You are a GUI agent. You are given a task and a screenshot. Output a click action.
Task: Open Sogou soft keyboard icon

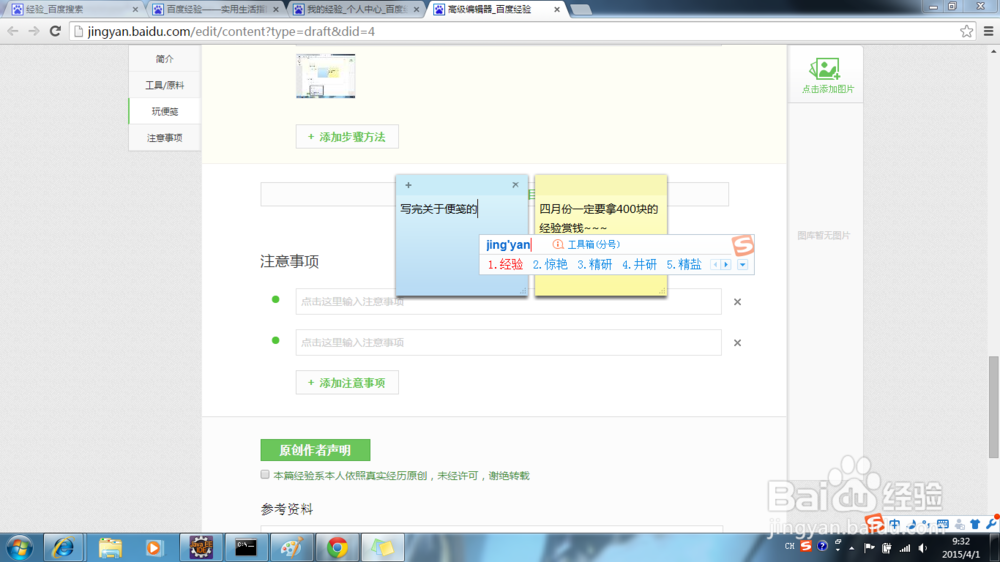pos(943,524)
